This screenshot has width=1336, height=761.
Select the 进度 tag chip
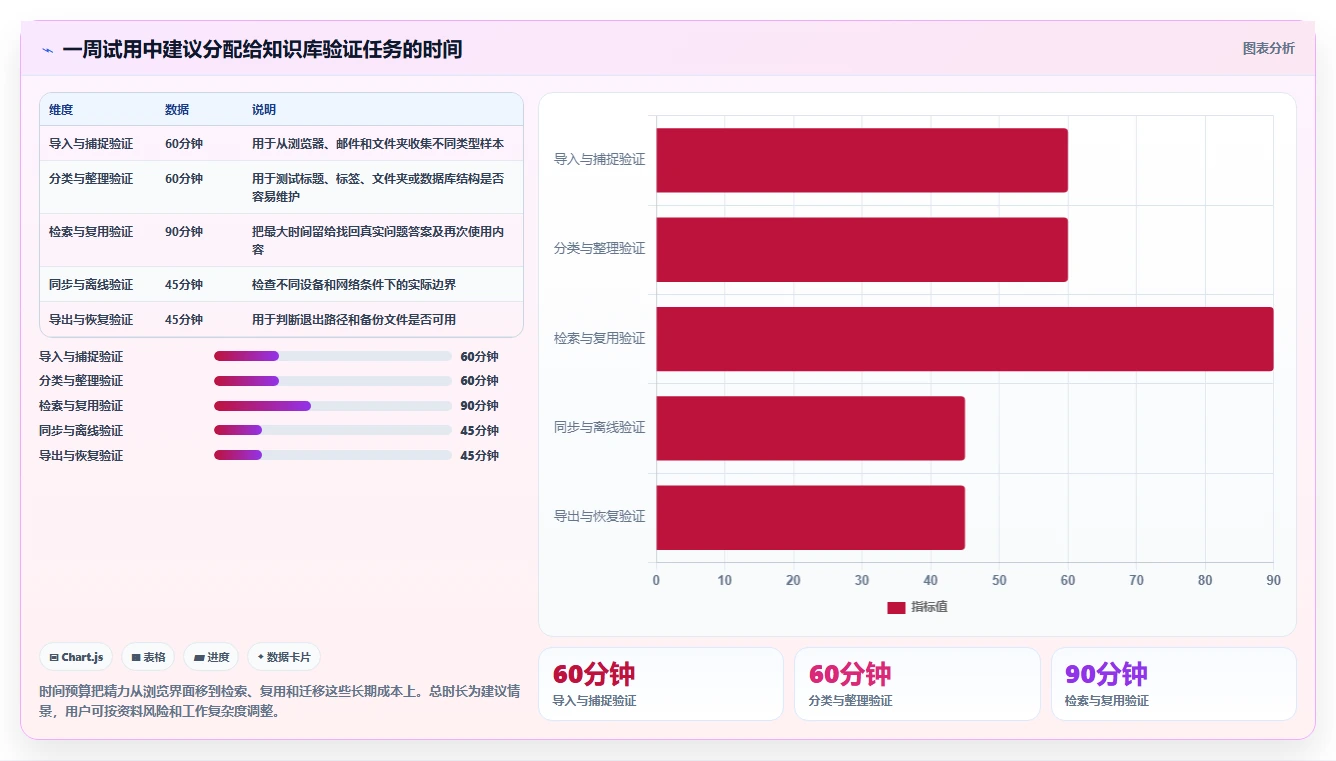pos(211,657)
